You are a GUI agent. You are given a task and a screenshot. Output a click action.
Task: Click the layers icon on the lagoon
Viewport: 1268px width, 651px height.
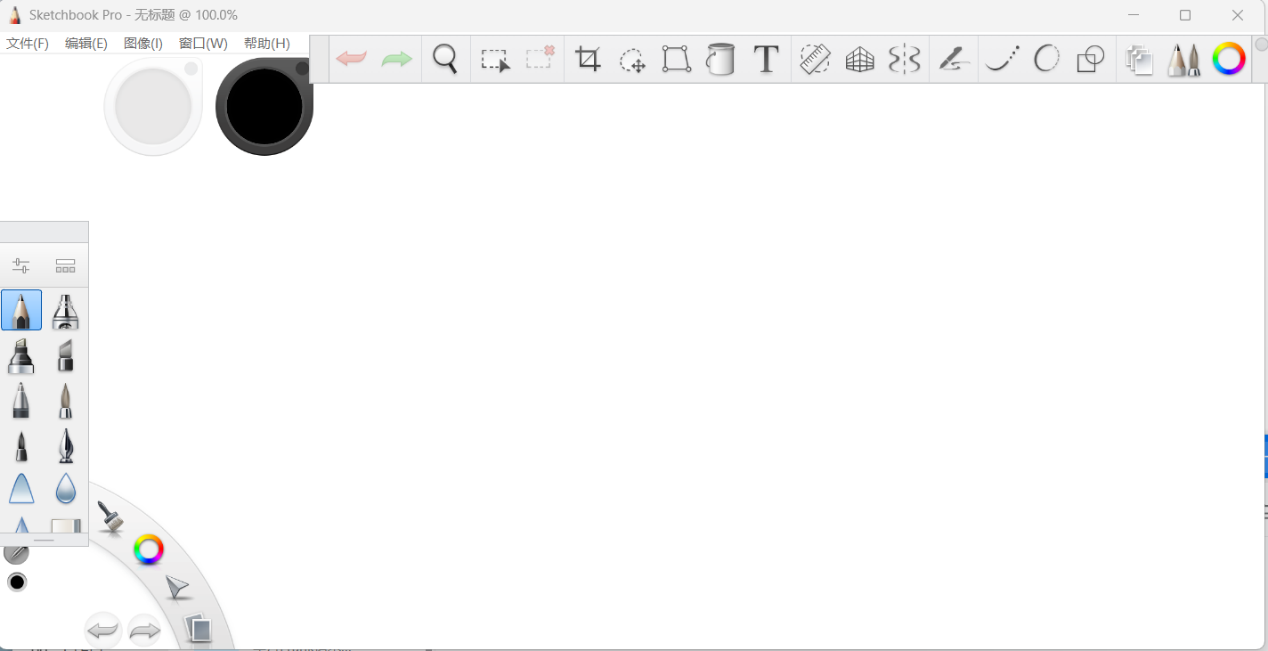coord(200,628)
